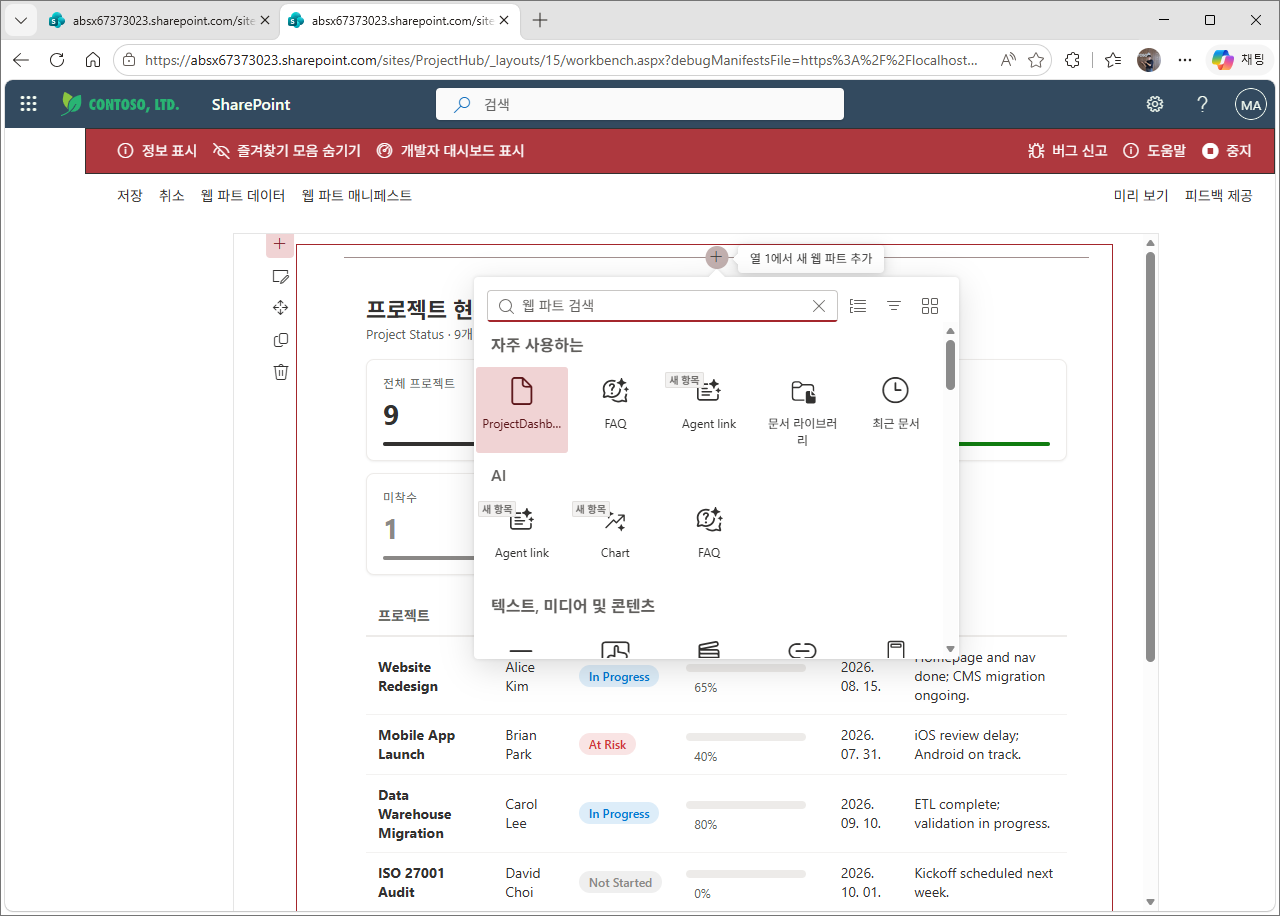Viewport: 1280px width, 916px height.
Task: Choose FAQ under the AI section
Action: (709, 533)
